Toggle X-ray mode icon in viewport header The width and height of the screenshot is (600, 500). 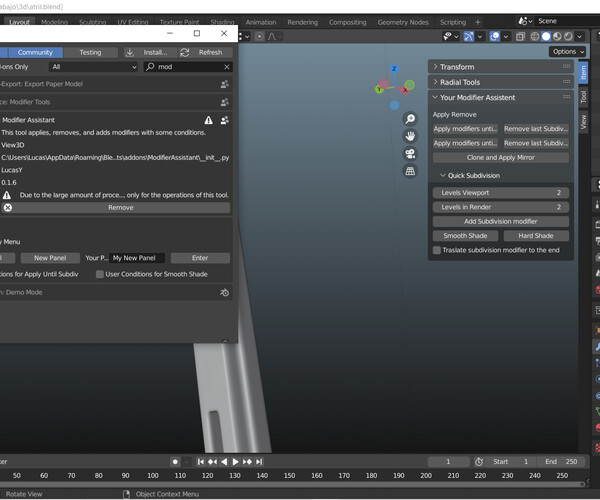pos(521,37)
